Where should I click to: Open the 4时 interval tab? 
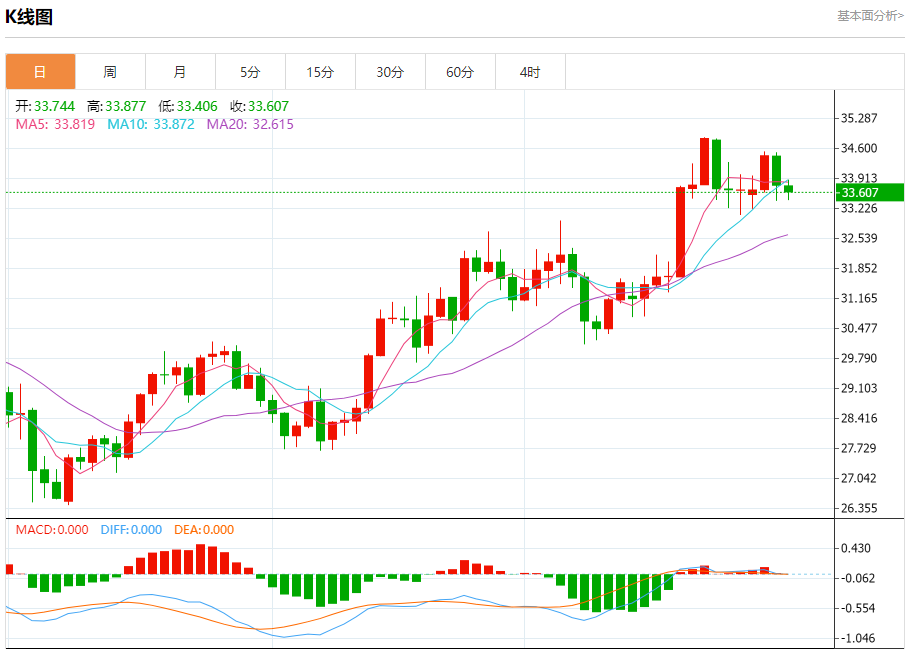pos(530,72)
